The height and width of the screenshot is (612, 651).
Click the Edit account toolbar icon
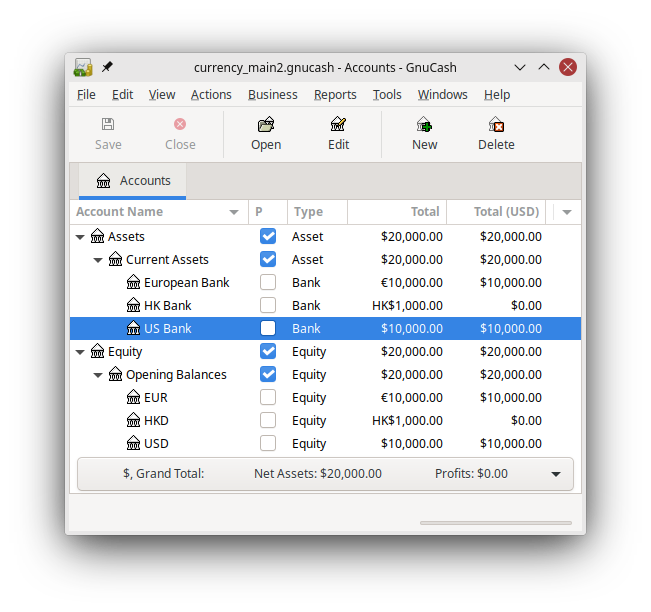pos(338,125)
